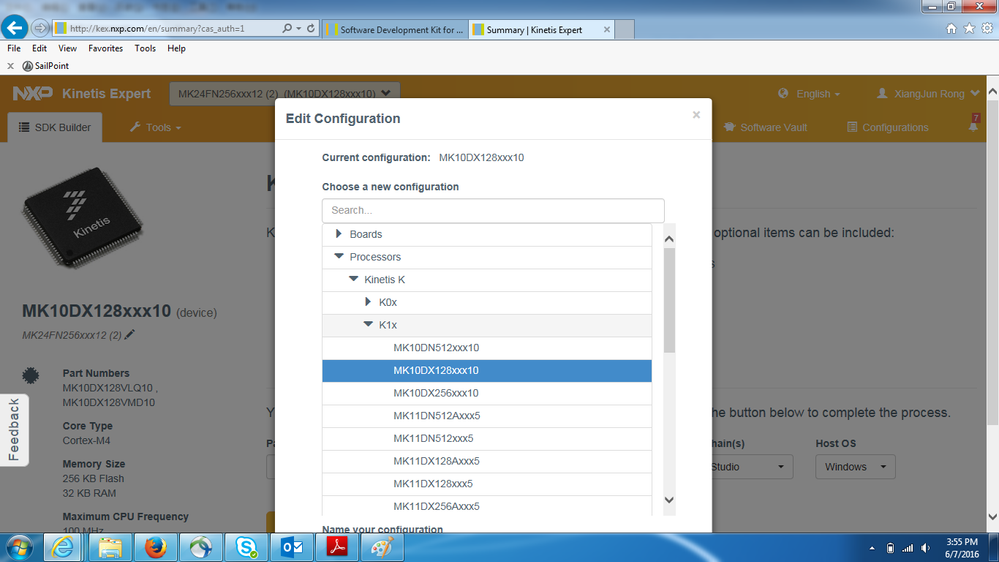This screenshot has height=562, width=999.
Task: Open the Tools dropdown in navigation bar
Action: (x=155, y=127)
